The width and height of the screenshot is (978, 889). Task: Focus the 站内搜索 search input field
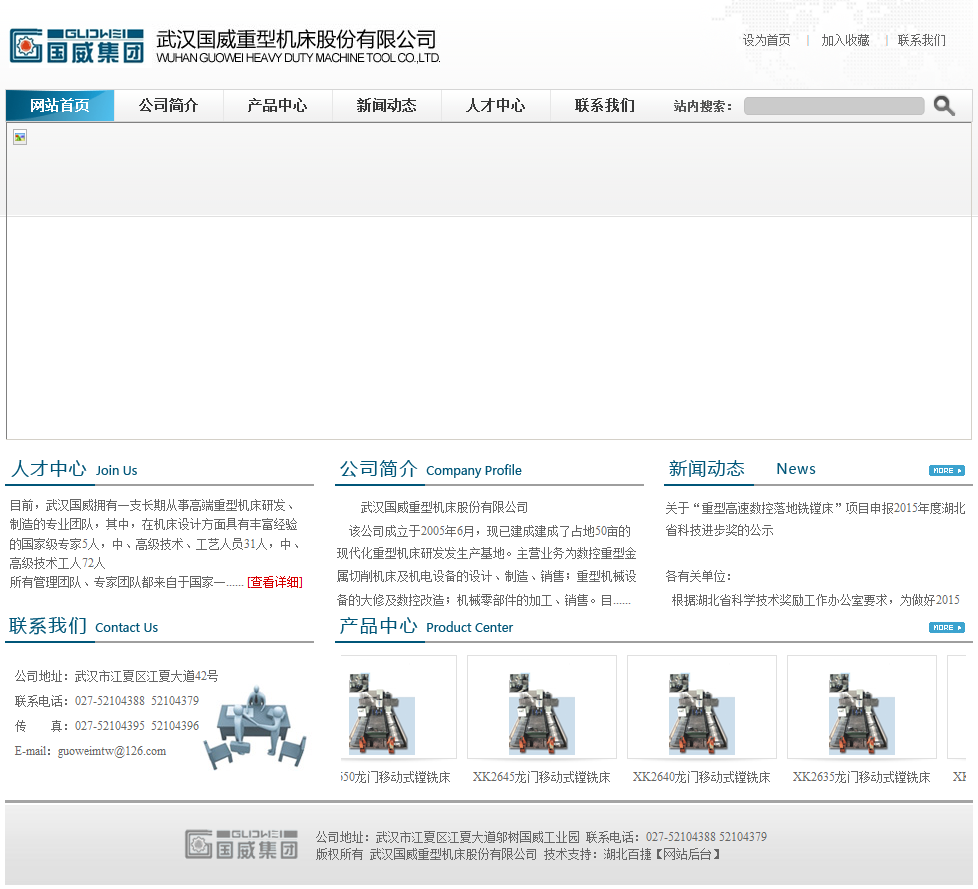pyautogui.click(x=833, y=106)
